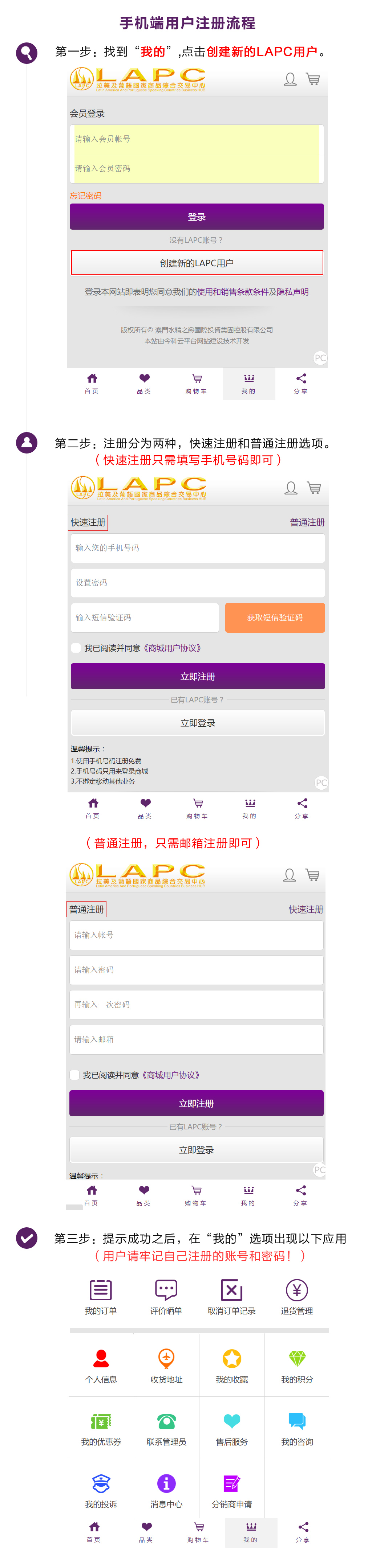Click 立即注册 on the email registration form
Image resolution: width=372 pixels, height=1568 pixels.
[x=197, y=1104]
